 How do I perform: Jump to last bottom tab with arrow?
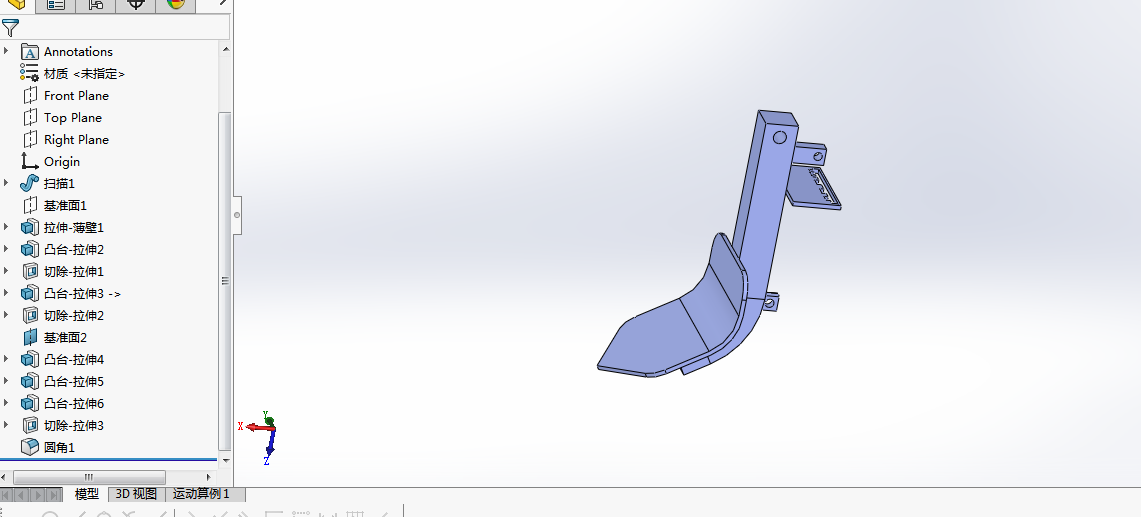[x=55, y=495]
